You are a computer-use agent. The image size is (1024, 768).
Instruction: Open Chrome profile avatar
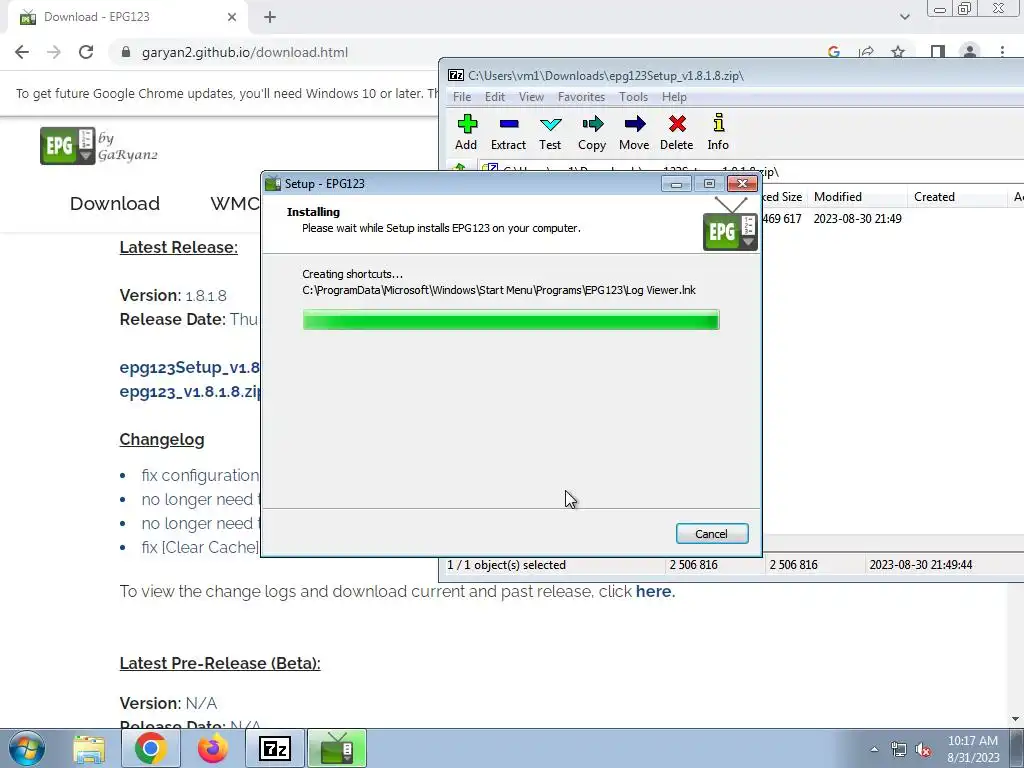coord(970,52)
